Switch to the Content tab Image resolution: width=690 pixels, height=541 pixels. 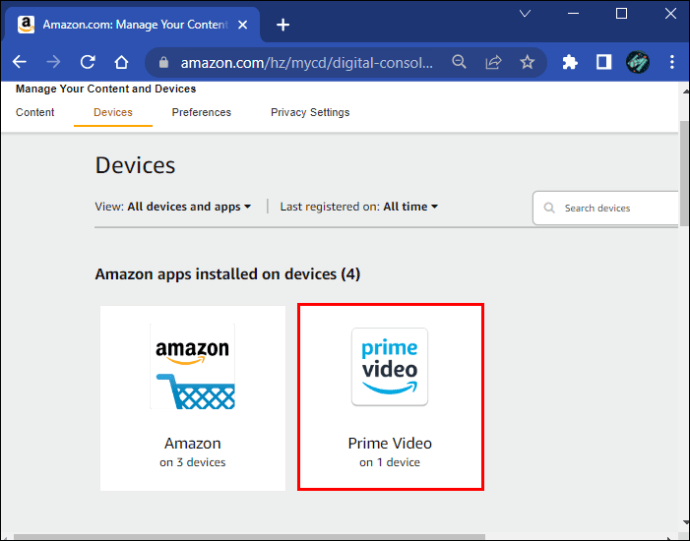[35, 112]
